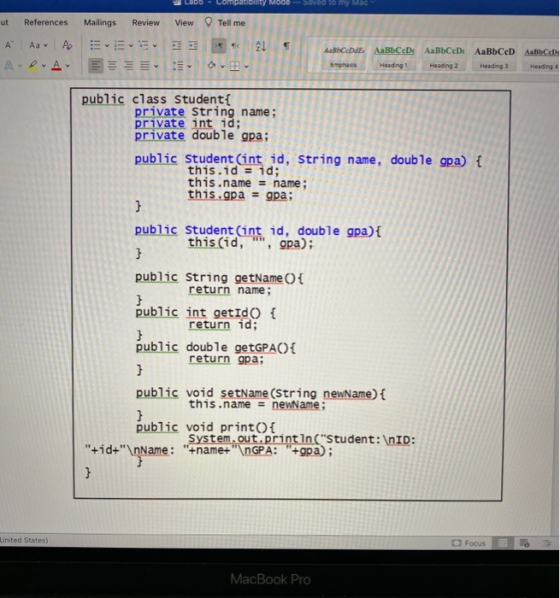
Task: Click the line 'this(id, "", gpa);'
Action: [250, 243]
